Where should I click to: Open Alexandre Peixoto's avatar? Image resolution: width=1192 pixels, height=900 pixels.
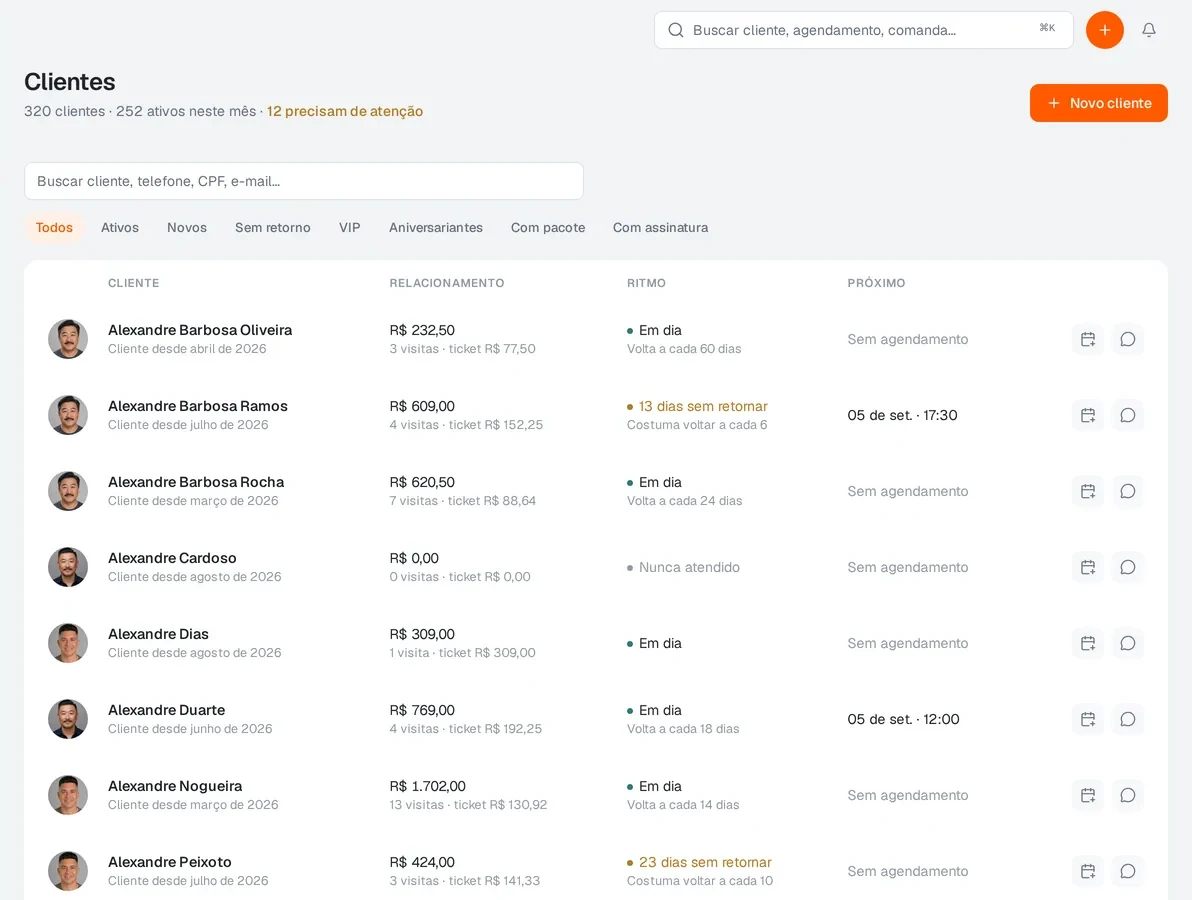[68, 871]
